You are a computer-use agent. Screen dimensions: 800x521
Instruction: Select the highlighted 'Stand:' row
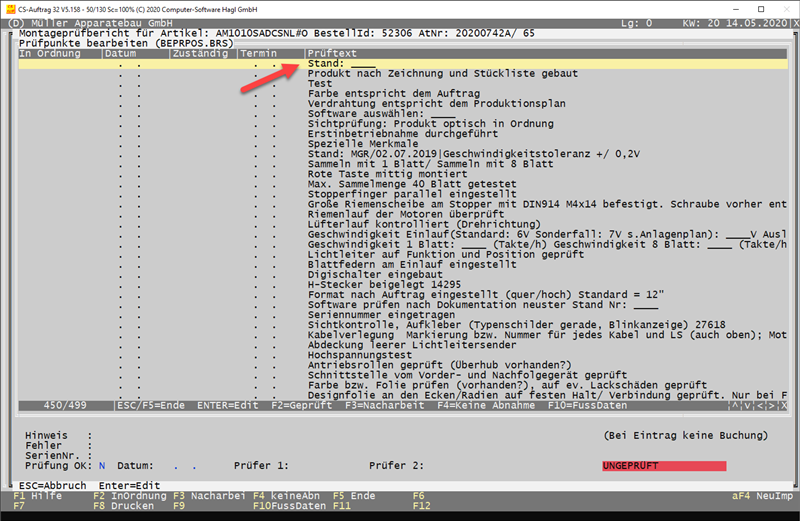click(400, 63)
